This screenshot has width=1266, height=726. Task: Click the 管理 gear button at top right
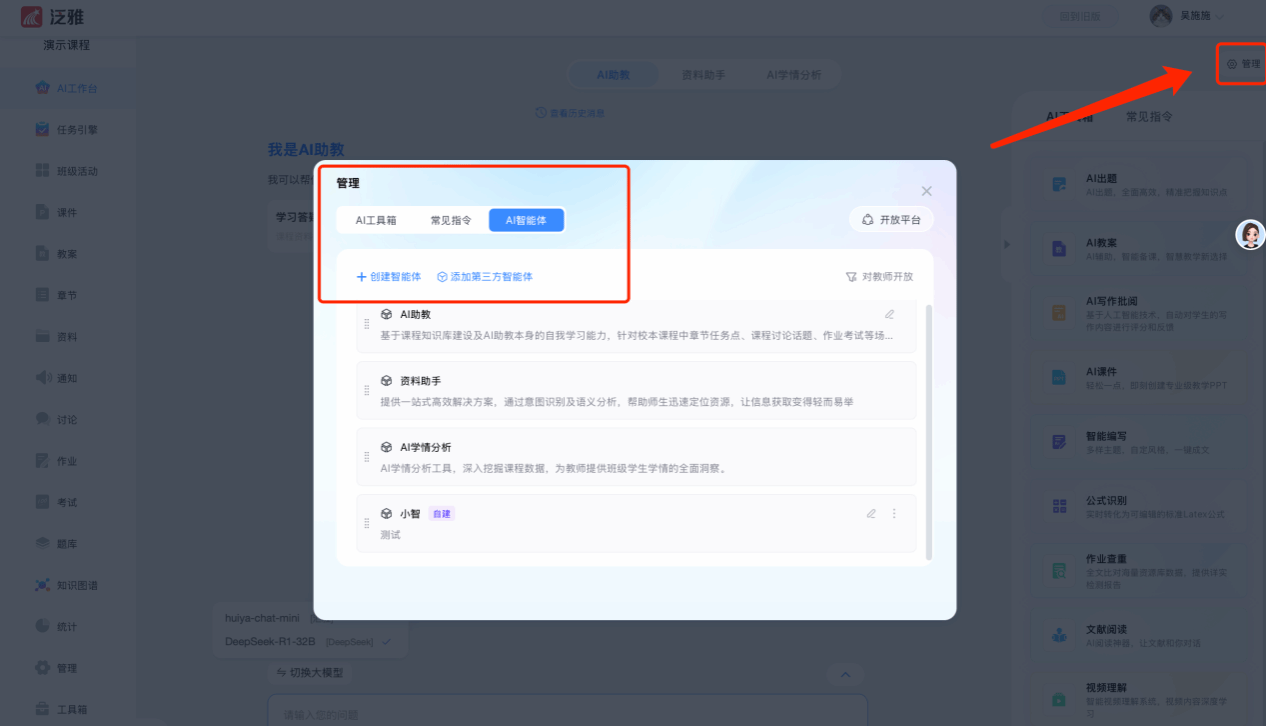point(1243,64)
